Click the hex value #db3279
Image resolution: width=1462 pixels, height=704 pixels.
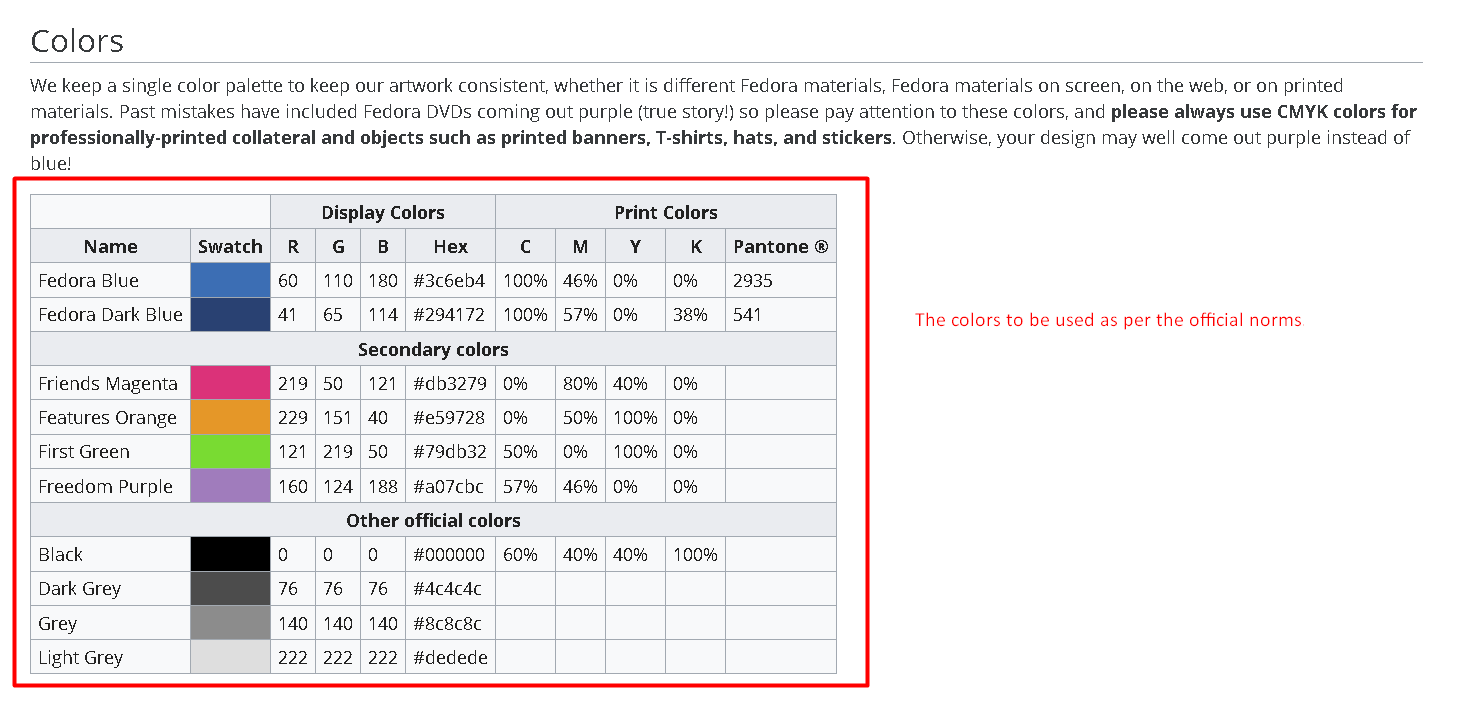(x=450, y=383)
